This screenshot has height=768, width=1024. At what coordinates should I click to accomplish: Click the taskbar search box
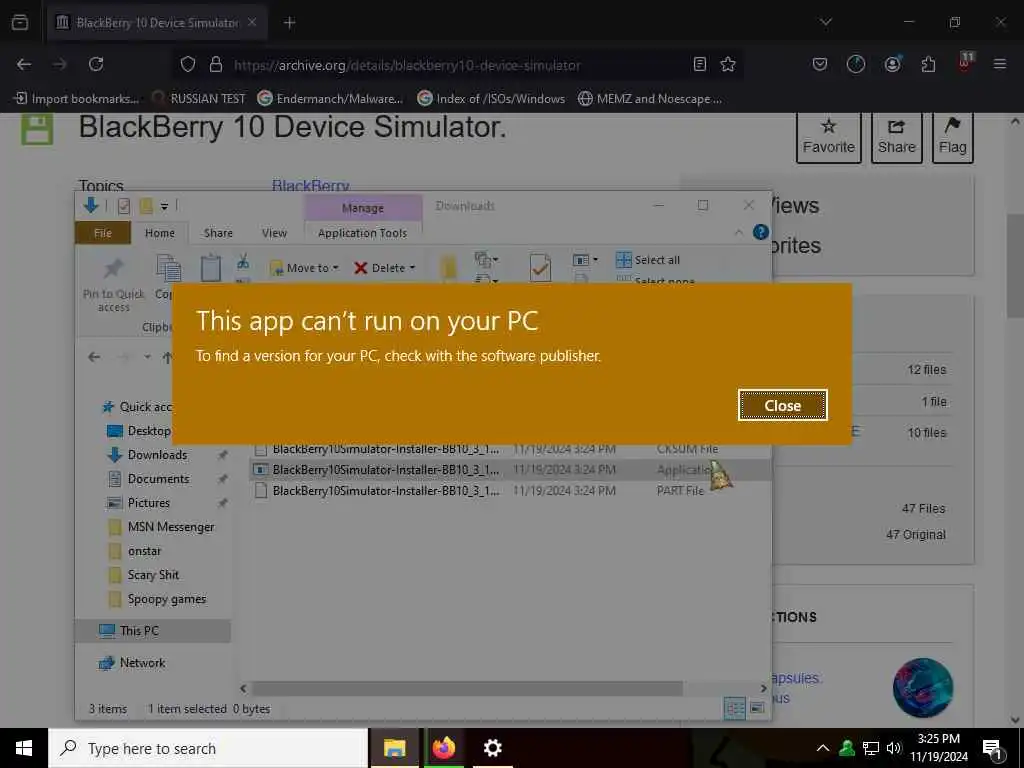click(x=208, y=748)
